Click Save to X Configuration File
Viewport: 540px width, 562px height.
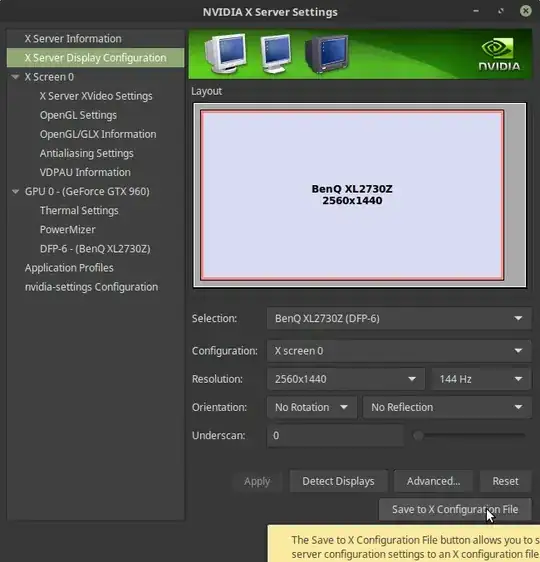coord(455,509)
